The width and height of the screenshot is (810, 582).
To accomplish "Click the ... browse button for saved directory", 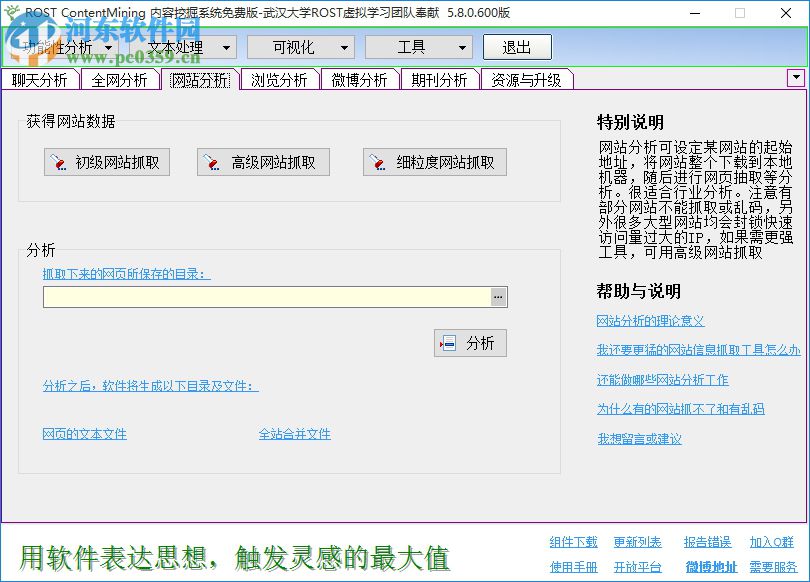I will 498,296.
